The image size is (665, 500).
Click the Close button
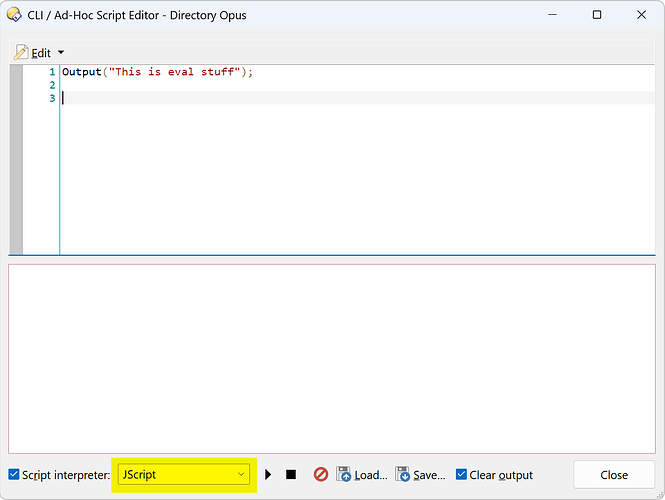click(614, 475)
